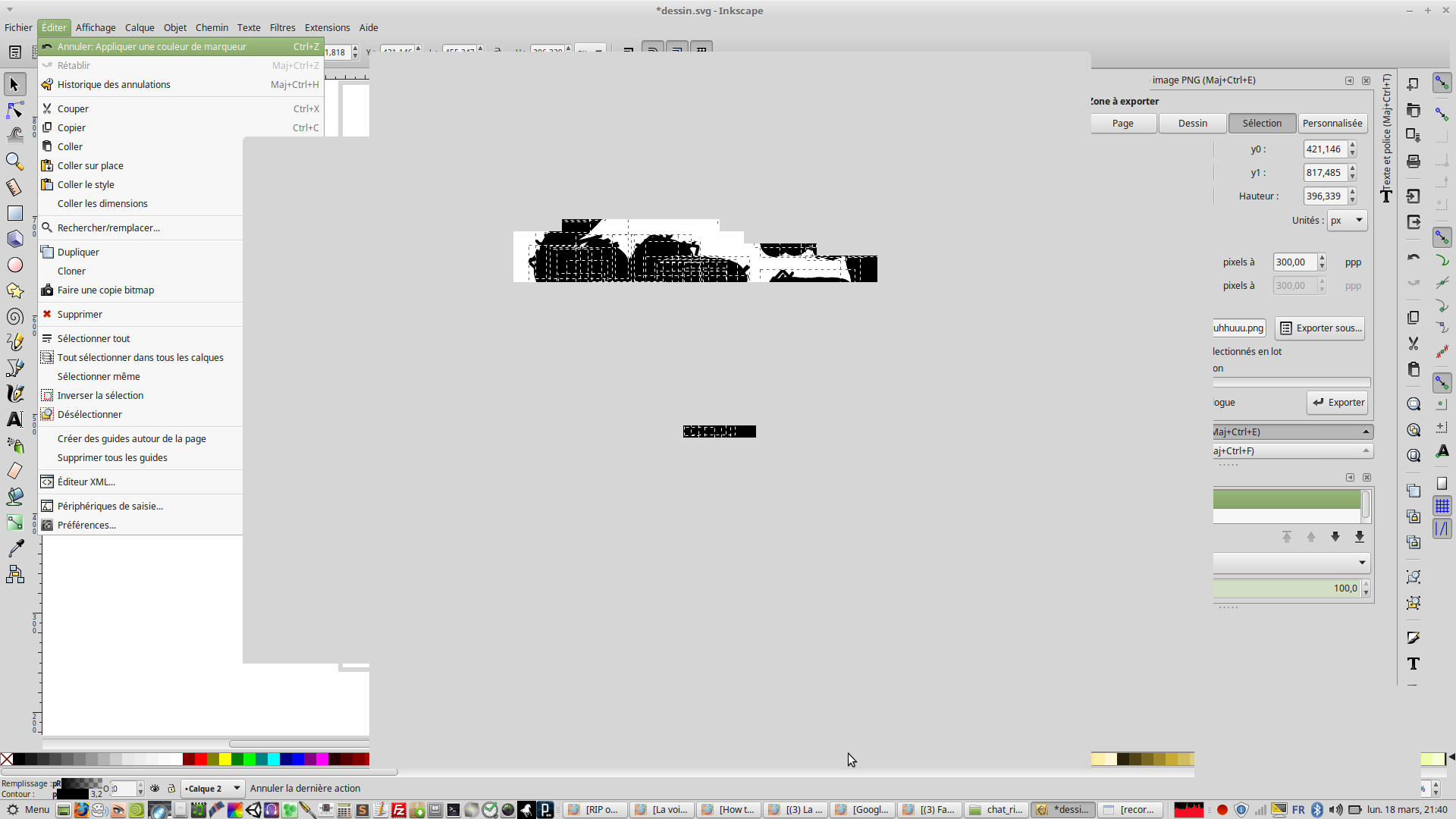Open the Unités px dropdown

(1347, 221)
